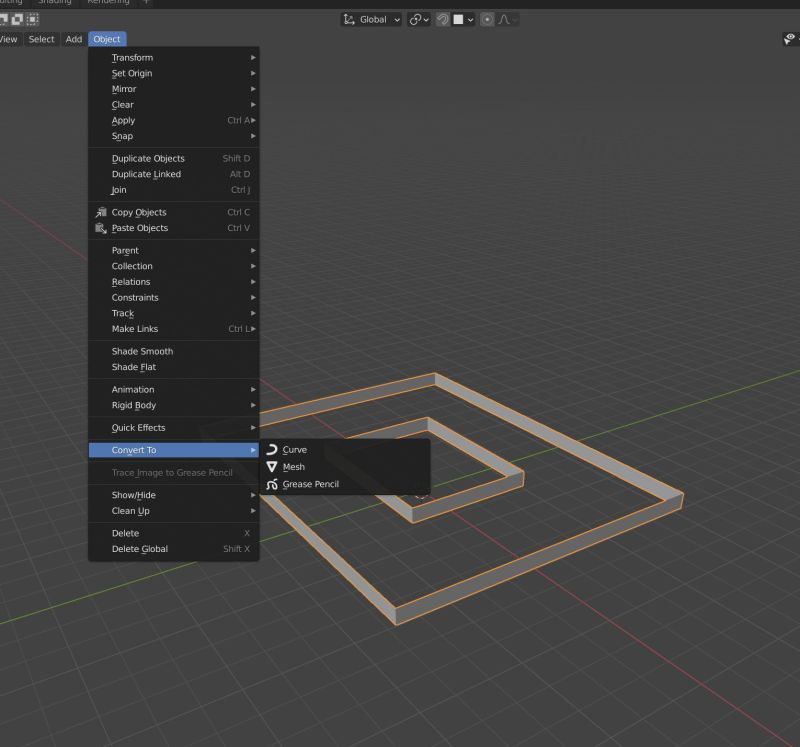Image resolution: width=800 pixels, height=747 pixels.
Task: Click the white snap element square icon
Action: coord(458,19)
